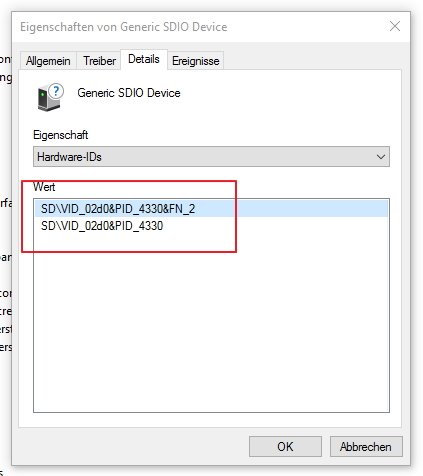Cancel with the Abbrechen button

(x=366, y=447)
